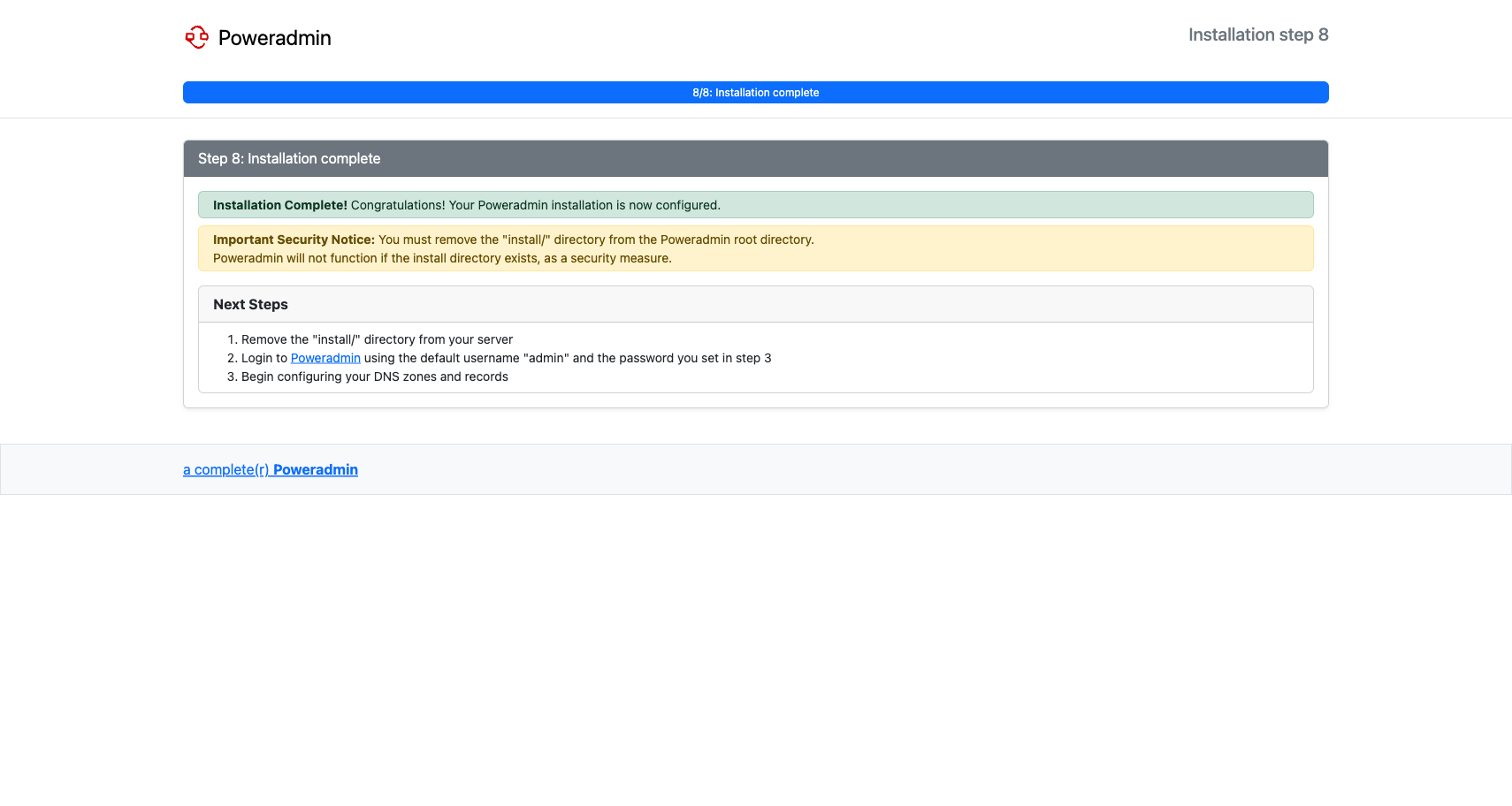Click the "install/" directory mention in yellow notice
The image size is (1512, 806).
pos(526,240)
